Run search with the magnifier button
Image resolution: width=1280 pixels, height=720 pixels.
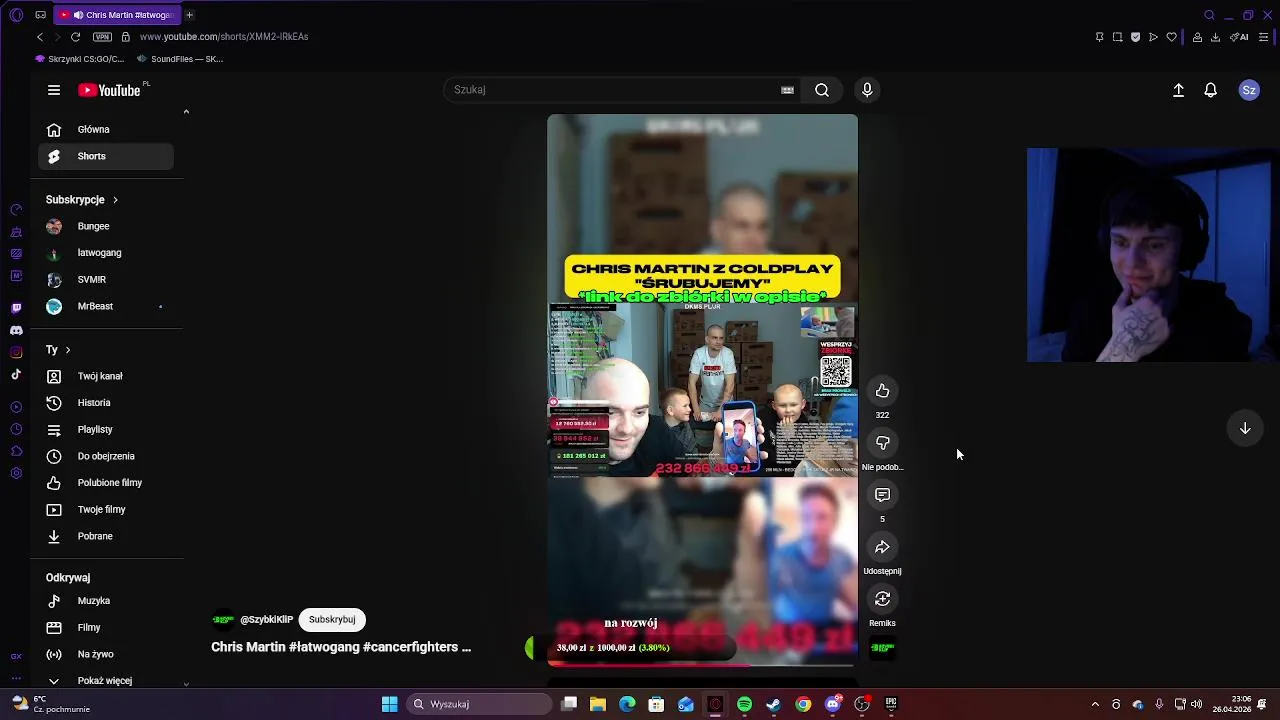click(822, 90)
